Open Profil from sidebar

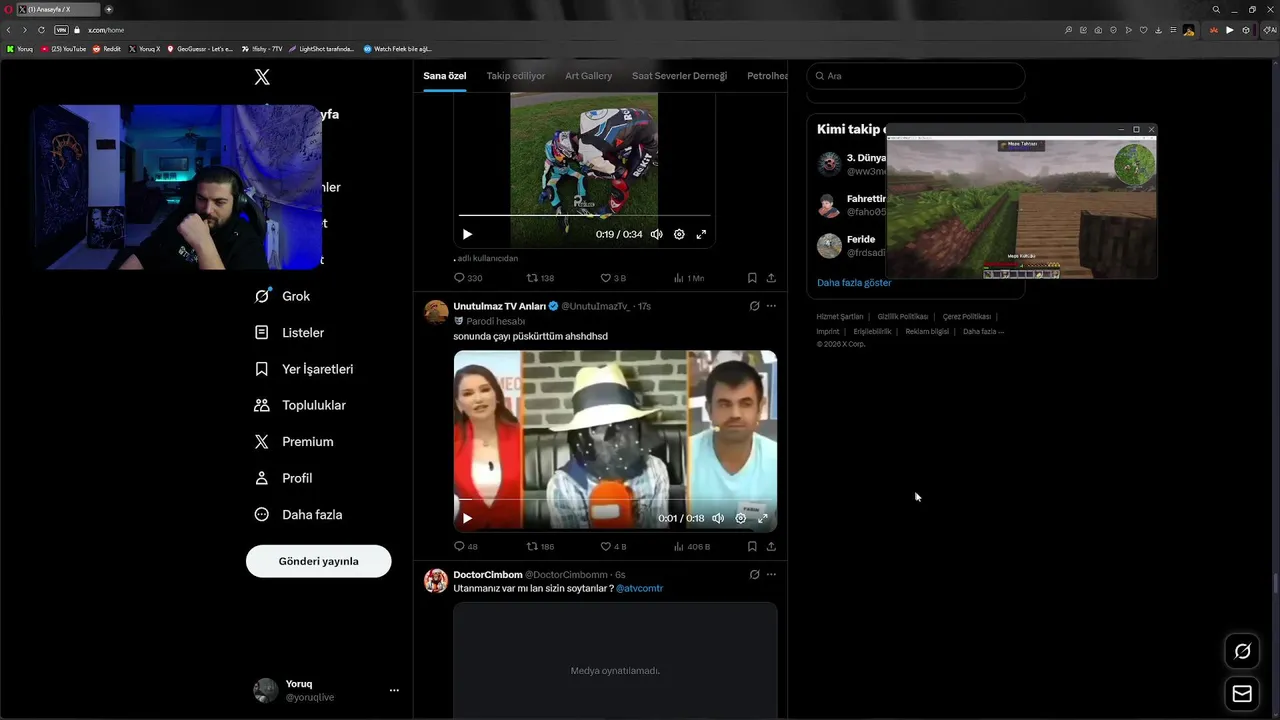pos(284,478)
